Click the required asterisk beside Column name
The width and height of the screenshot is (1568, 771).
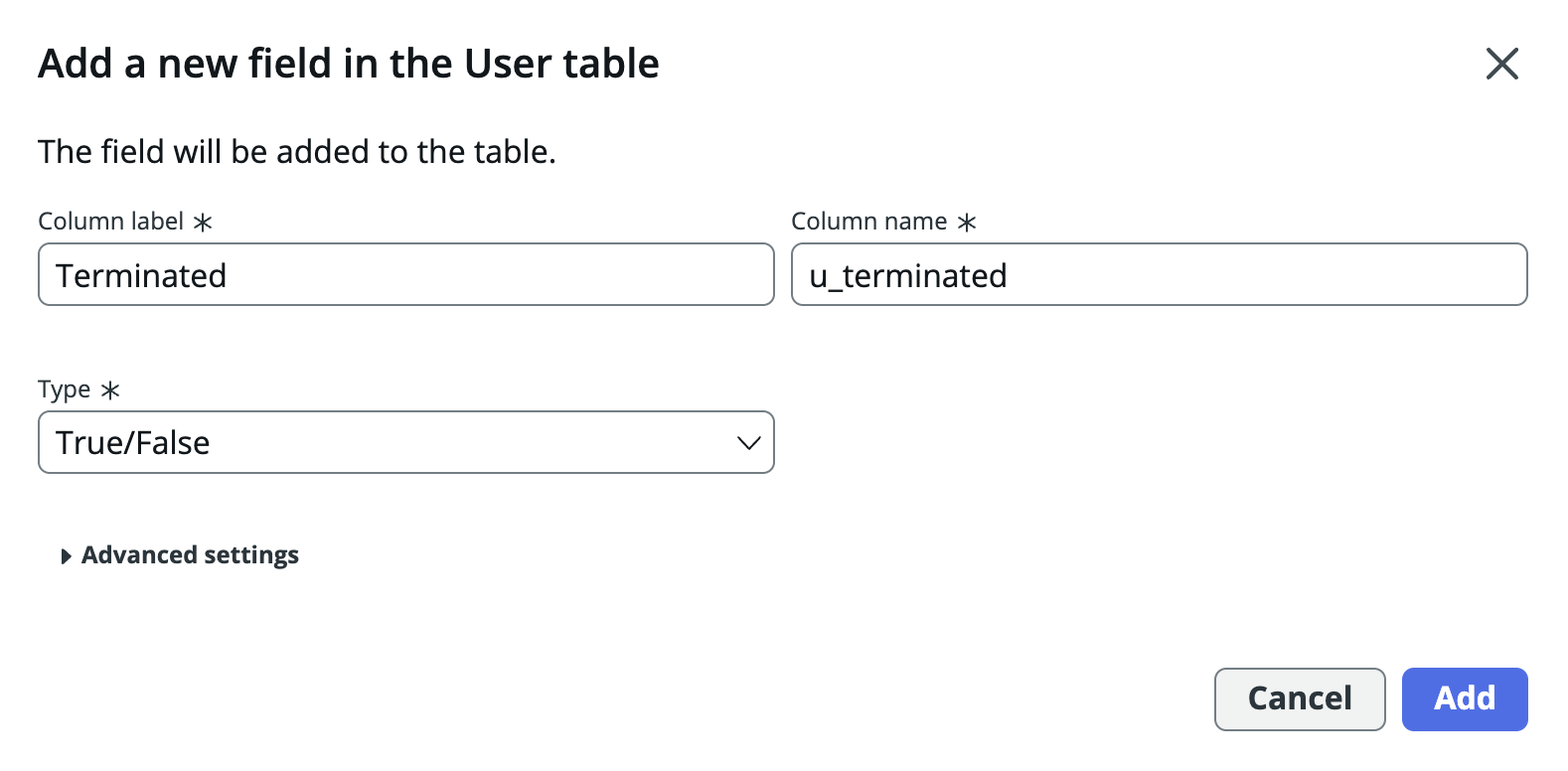pos(967,223)
